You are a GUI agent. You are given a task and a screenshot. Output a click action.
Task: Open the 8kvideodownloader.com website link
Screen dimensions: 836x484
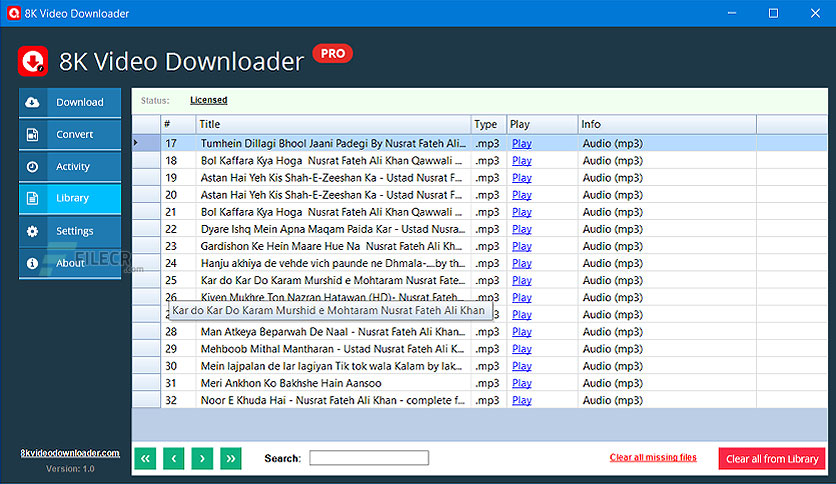tap(70, 453)
